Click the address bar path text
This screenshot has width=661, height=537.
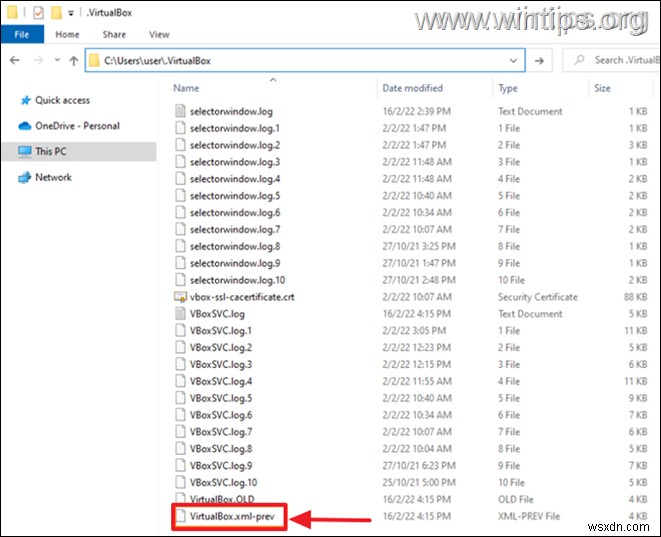(x=157, y=61)
